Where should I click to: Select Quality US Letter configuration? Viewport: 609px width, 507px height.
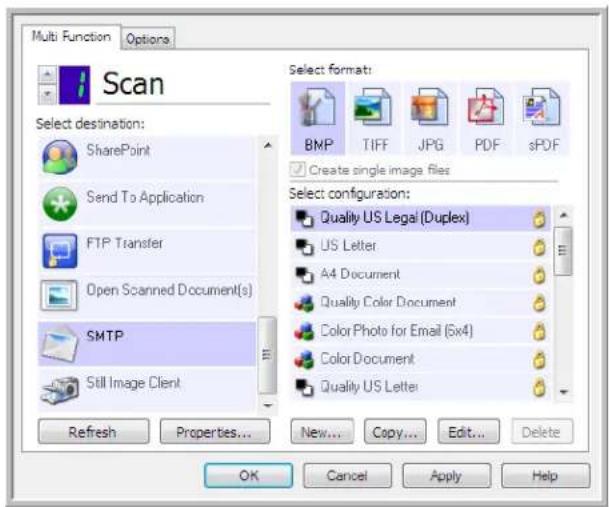coord(421,387)
